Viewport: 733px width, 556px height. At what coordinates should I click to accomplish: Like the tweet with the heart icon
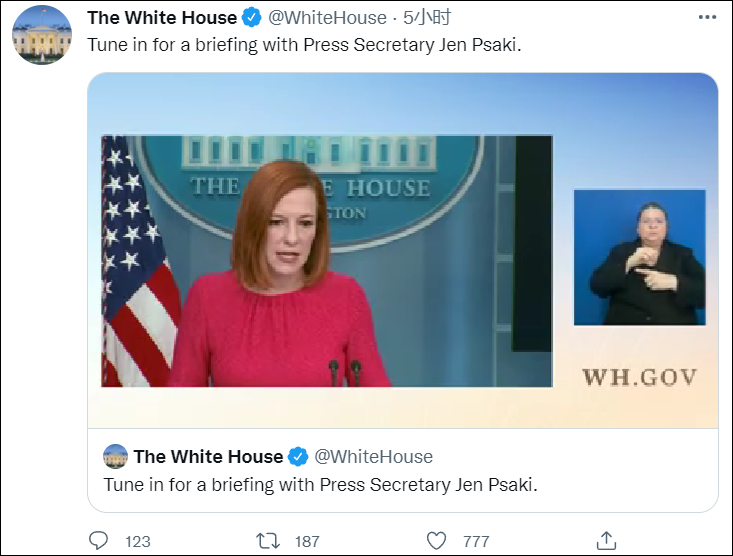pyautogui.click(x=436, y=541)
